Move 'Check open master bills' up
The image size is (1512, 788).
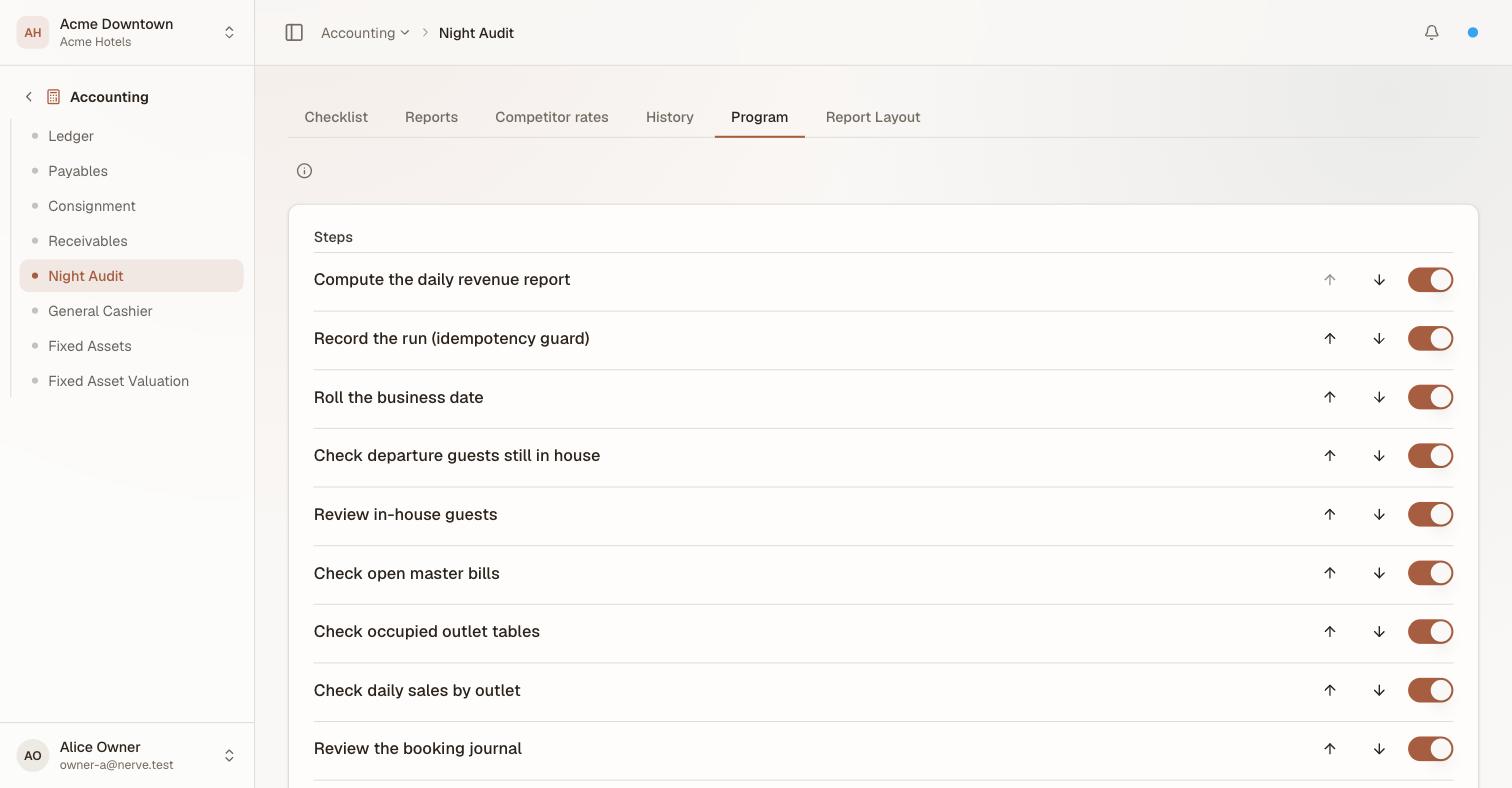1330,573
